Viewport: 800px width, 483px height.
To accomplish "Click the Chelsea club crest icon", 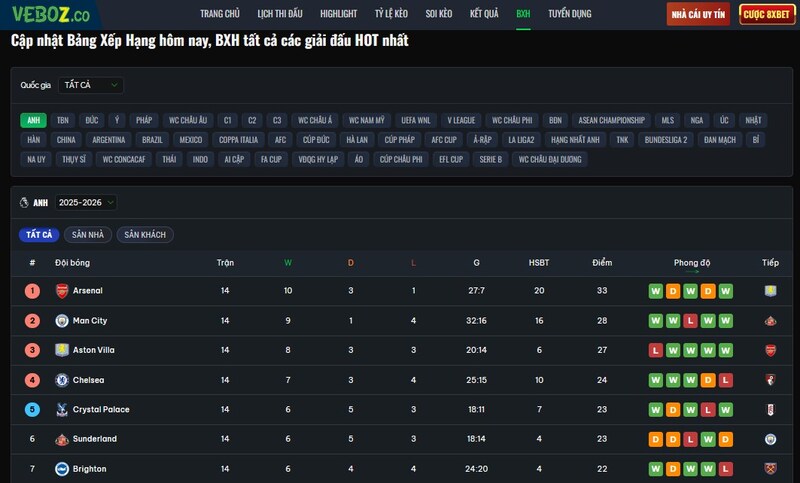I will pos(62,380).
